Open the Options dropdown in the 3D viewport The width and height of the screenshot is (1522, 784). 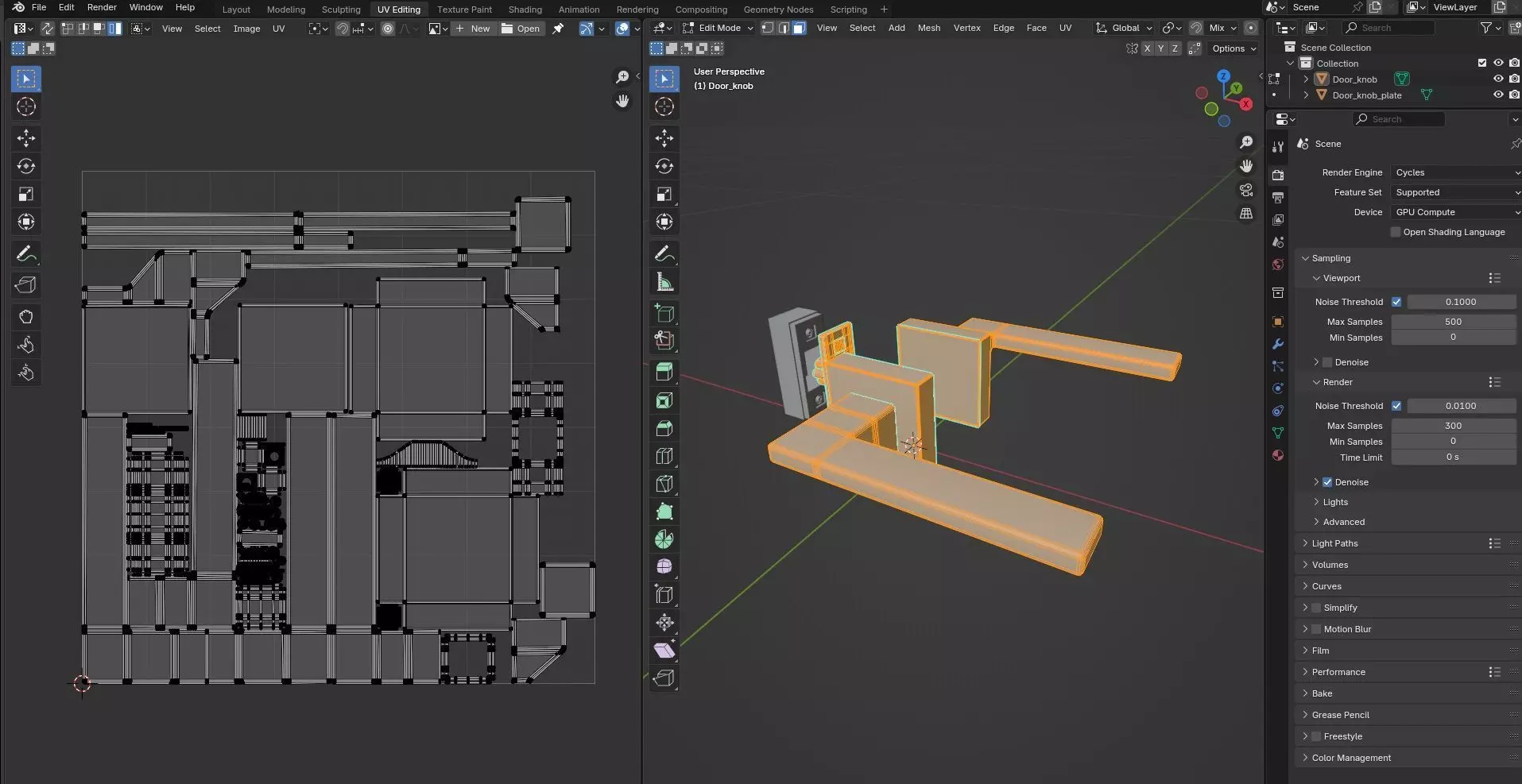coord(1234,48)
